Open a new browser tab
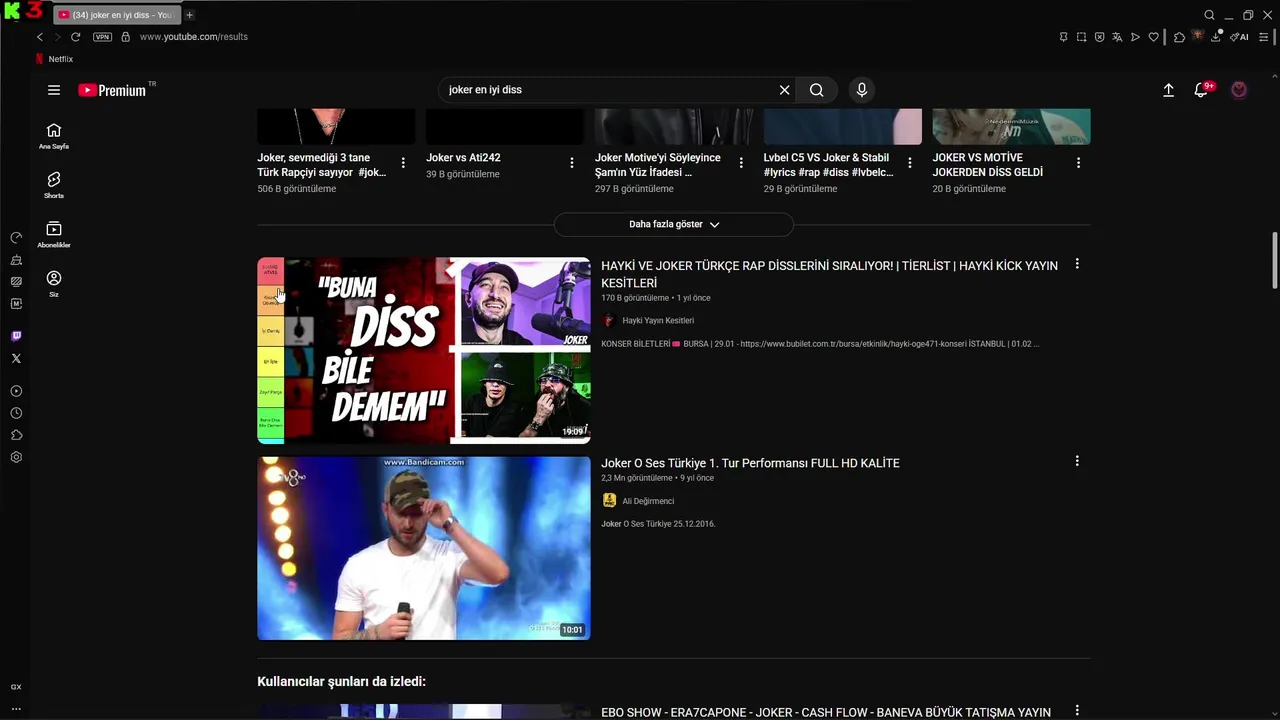Screen dimensions: 1280x720 pyautogui.click(x=189, y=15)
